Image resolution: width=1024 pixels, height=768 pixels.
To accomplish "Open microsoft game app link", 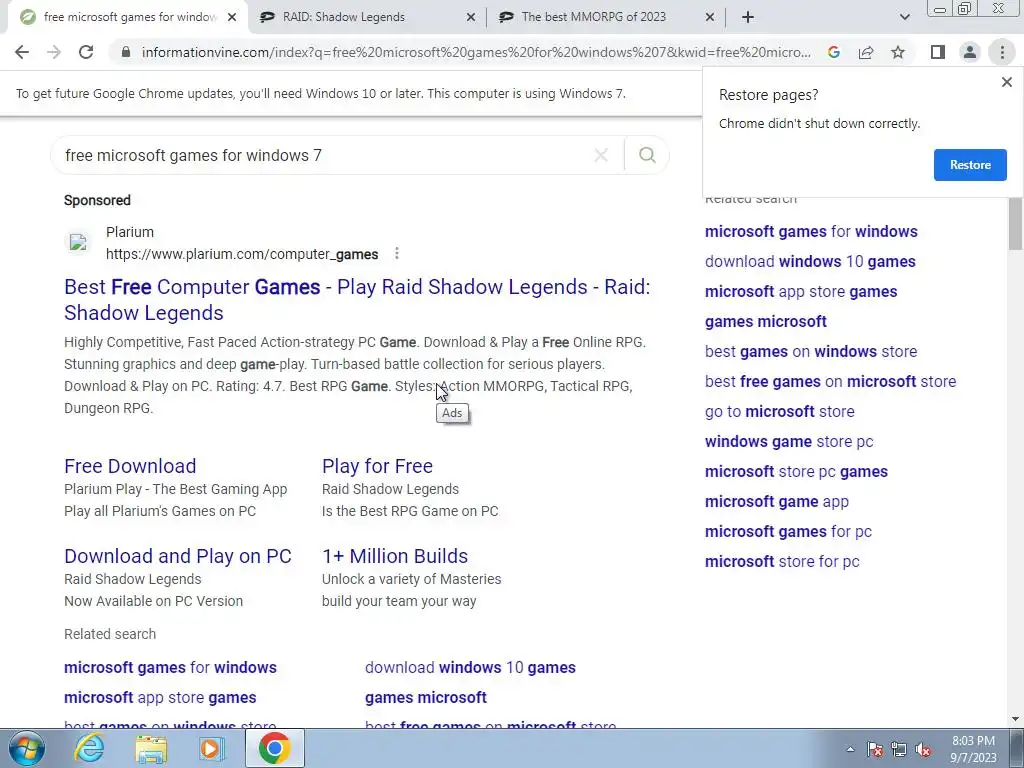I will pyautogui.click(x=776, y=502).
